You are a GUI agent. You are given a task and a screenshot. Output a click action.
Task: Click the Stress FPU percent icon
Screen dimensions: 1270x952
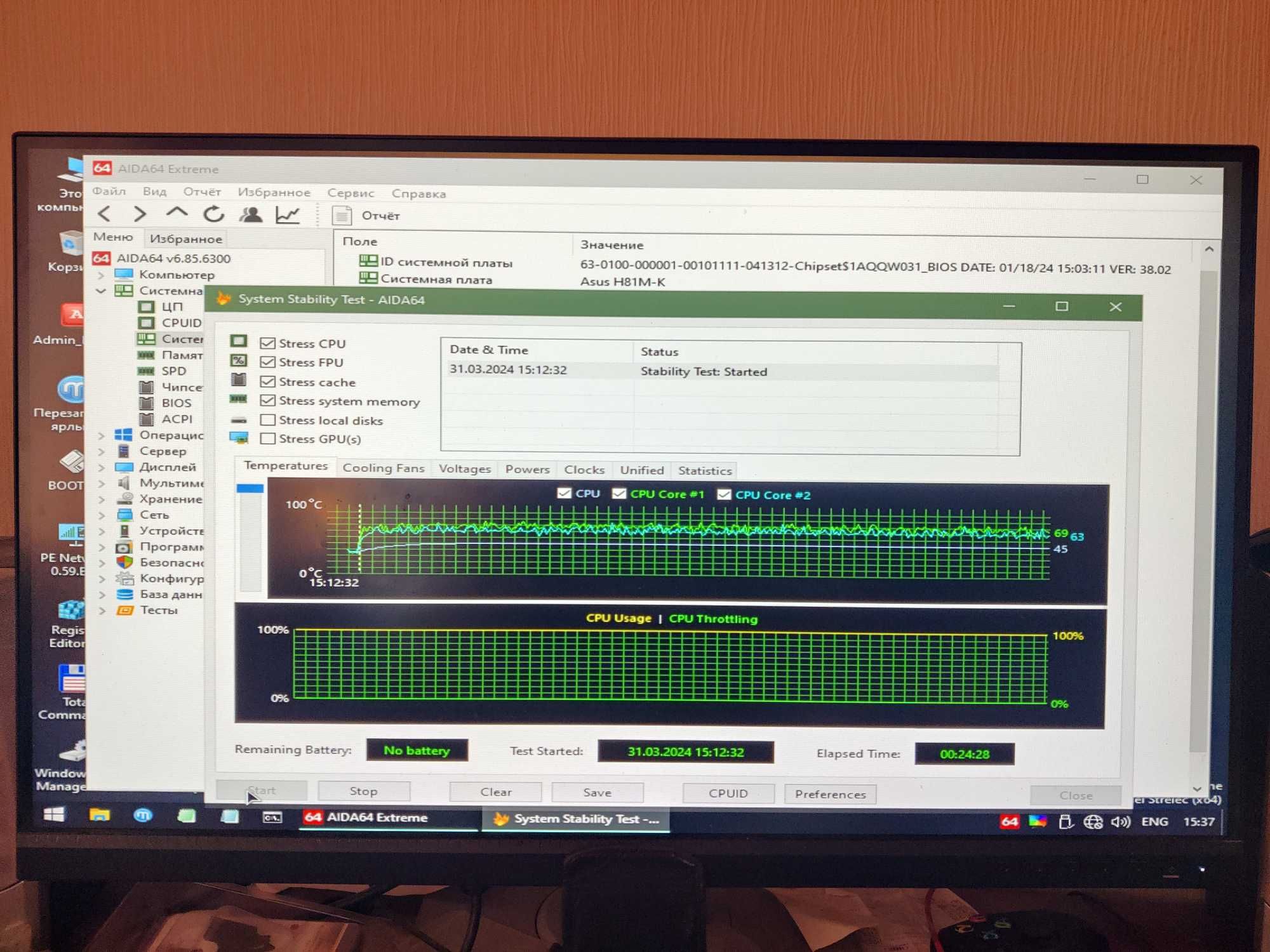239,360
